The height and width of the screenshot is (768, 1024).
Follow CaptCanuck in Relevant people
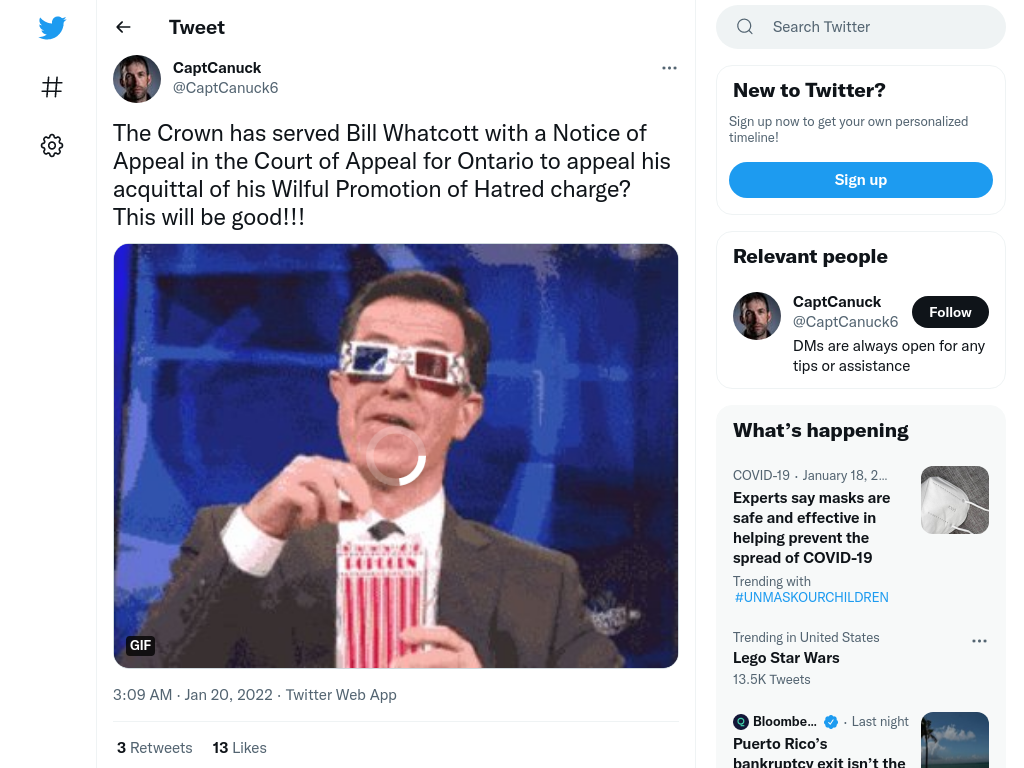point(950,312)
